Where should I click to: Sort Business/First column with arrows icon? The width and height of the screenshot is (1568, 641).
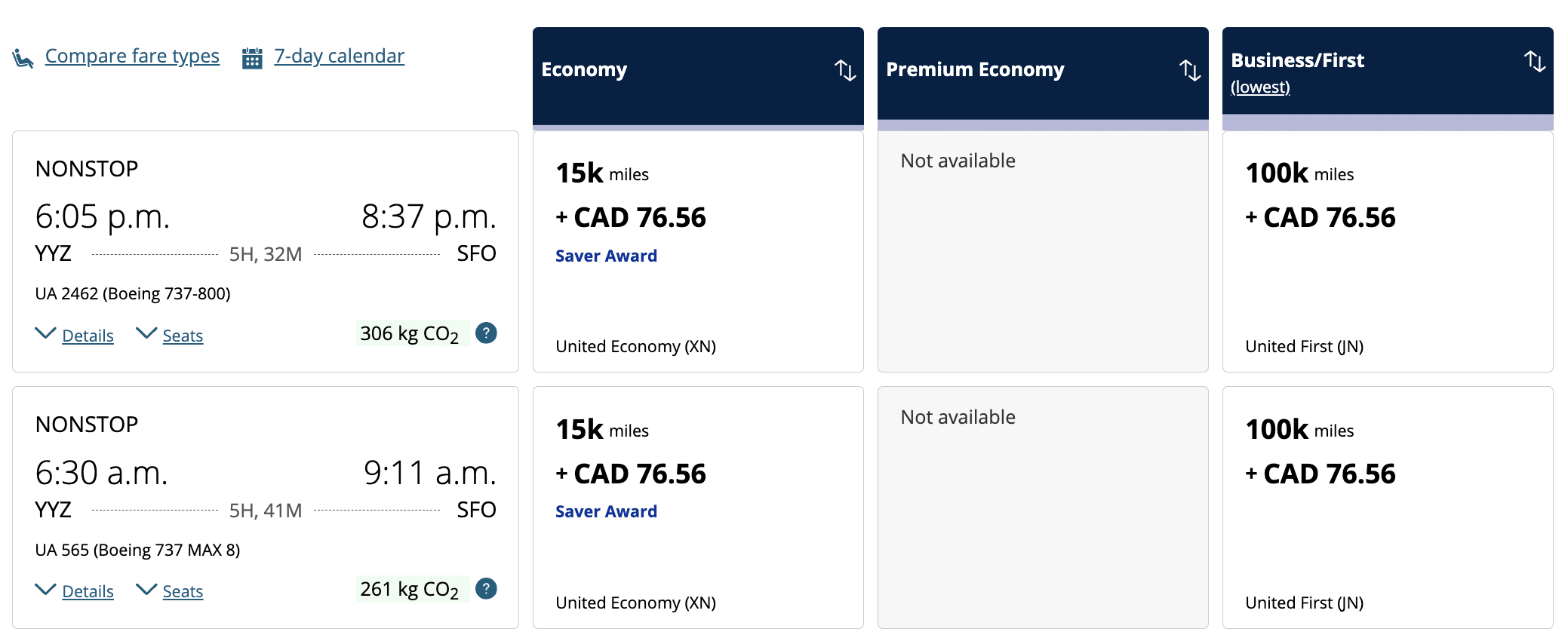[1534, 61]
